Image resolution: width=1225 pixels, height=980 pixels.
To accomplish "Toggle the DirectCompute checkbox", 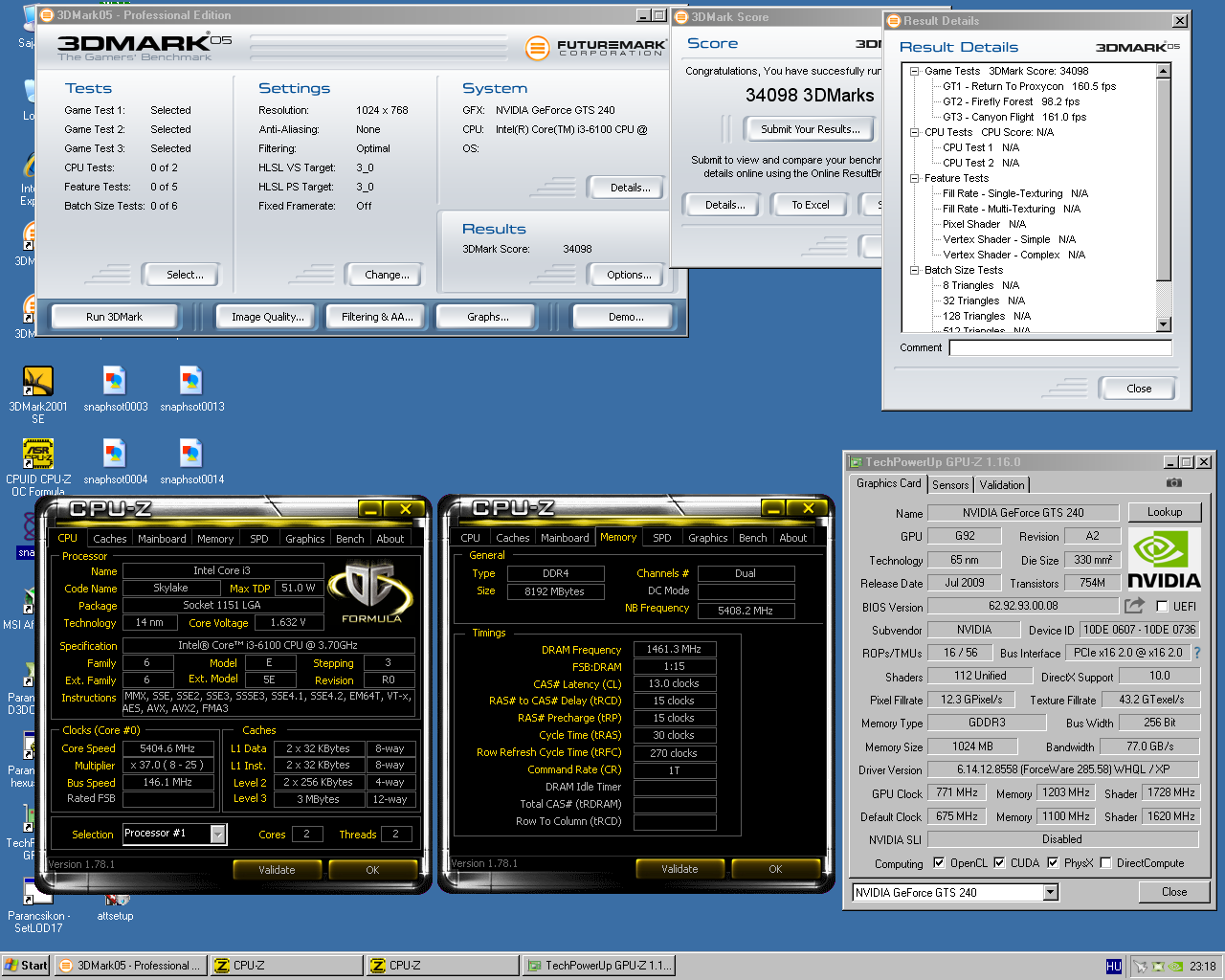I will tap(1105, 862).
